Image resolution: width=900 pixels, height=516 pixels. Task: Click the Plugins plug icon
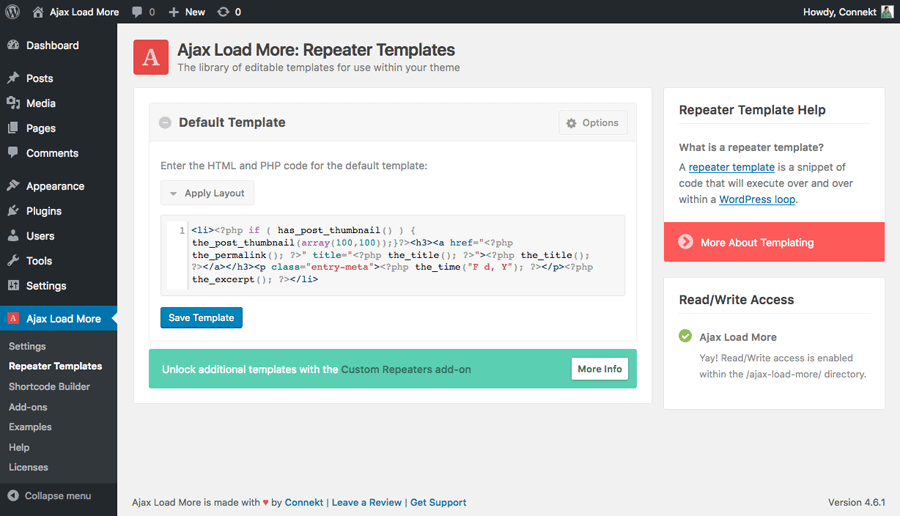(x=13, y=211)
